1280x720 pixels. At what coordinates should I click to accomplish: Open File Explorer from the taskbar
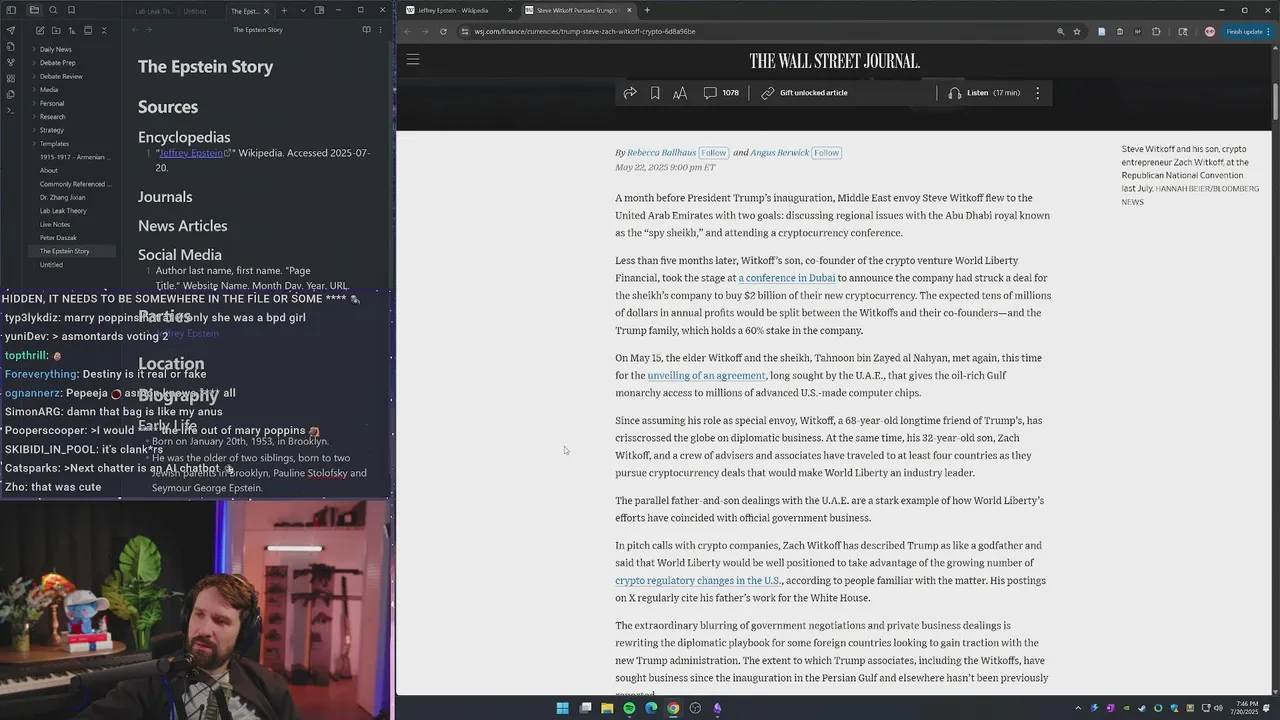pos(607,708)
